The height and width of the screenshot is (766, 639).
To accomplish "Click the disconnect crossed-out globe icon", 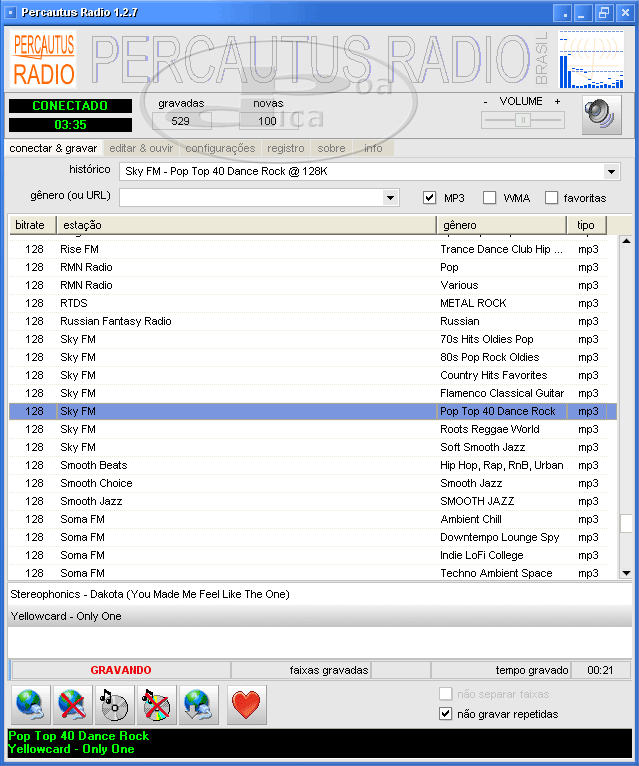I will [72, 705].
